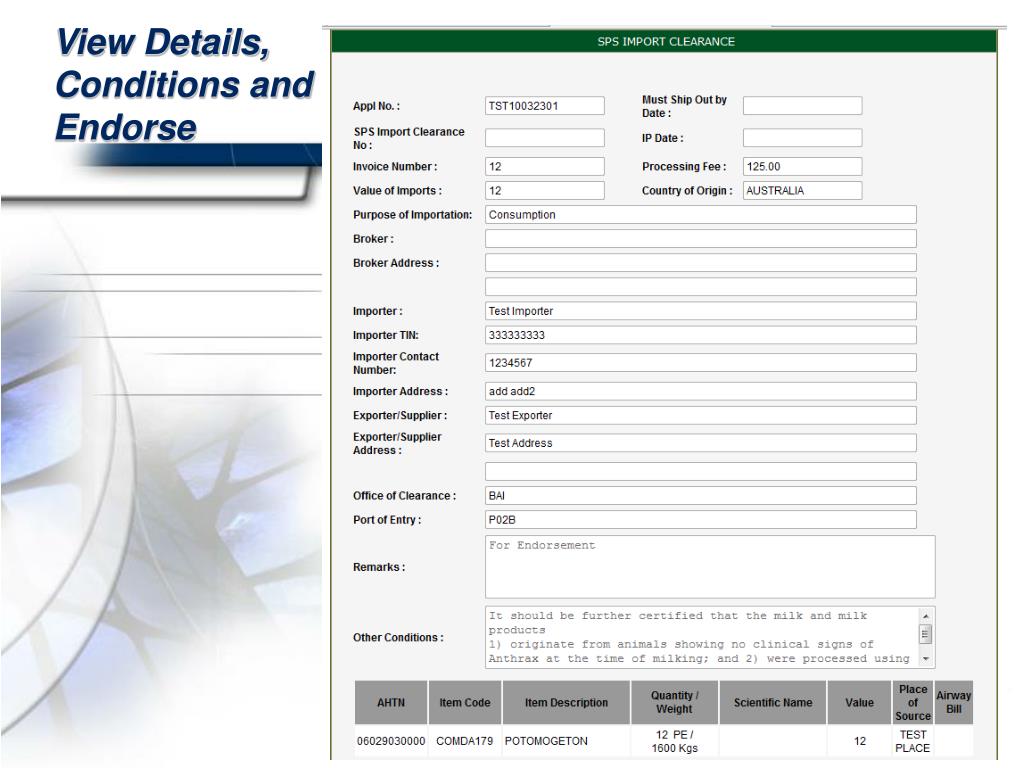Click Country of Origin field showing AUSTRALIA
Screen dimensions: 1024x768
click(802, 191)
